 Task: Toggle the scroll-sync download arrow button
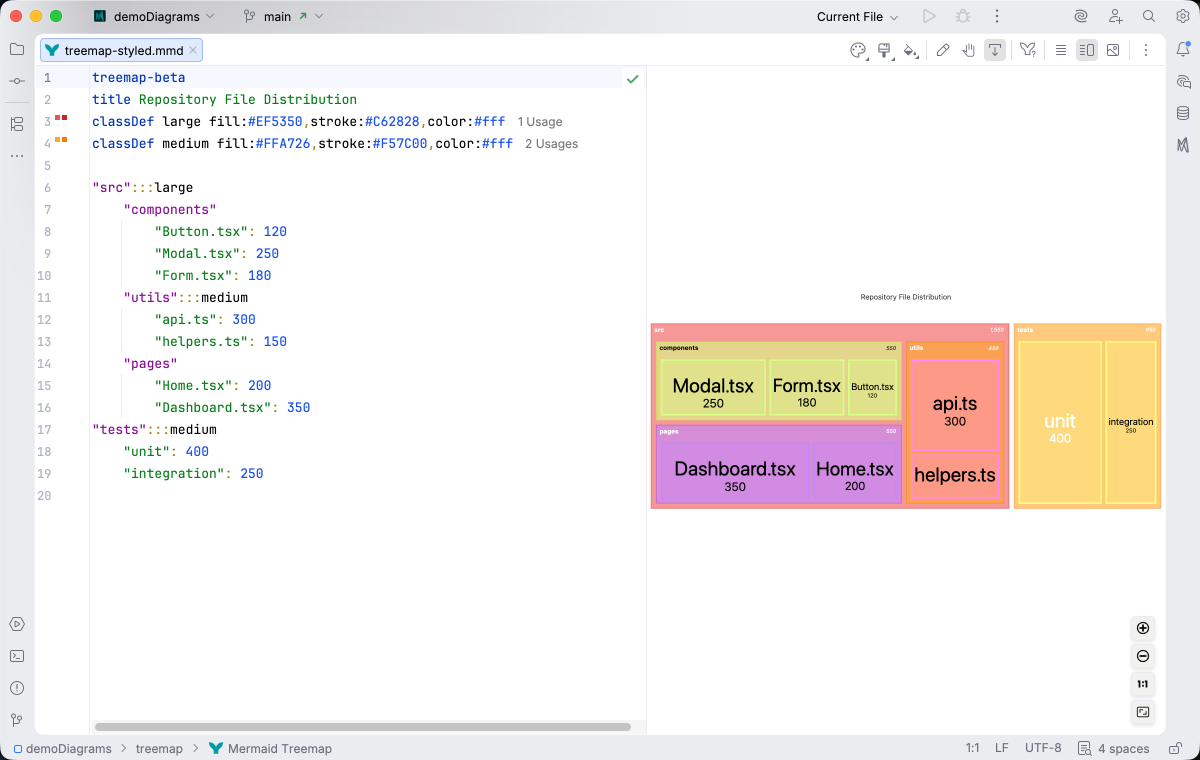(x=995, y=50)
